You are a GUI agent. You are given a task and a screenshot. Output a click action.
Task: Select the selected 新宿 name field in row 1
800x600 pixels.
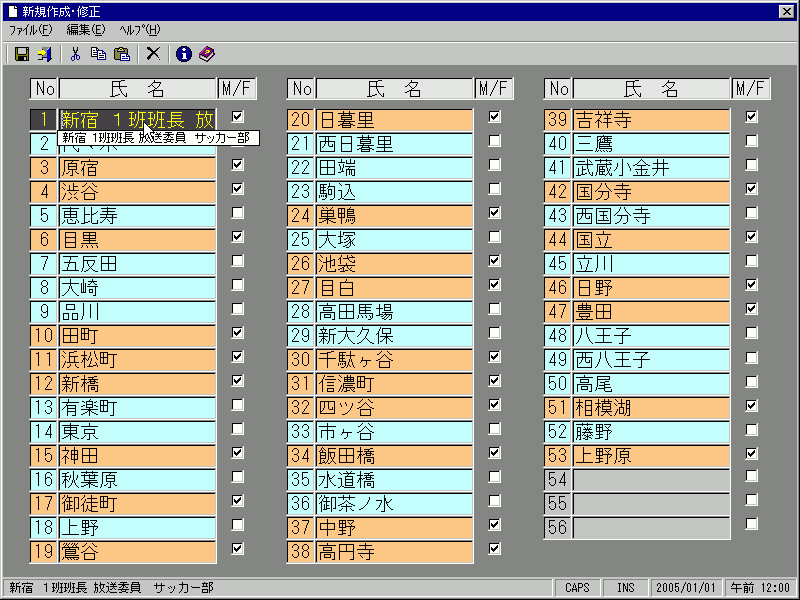click(x=138, y=120)
